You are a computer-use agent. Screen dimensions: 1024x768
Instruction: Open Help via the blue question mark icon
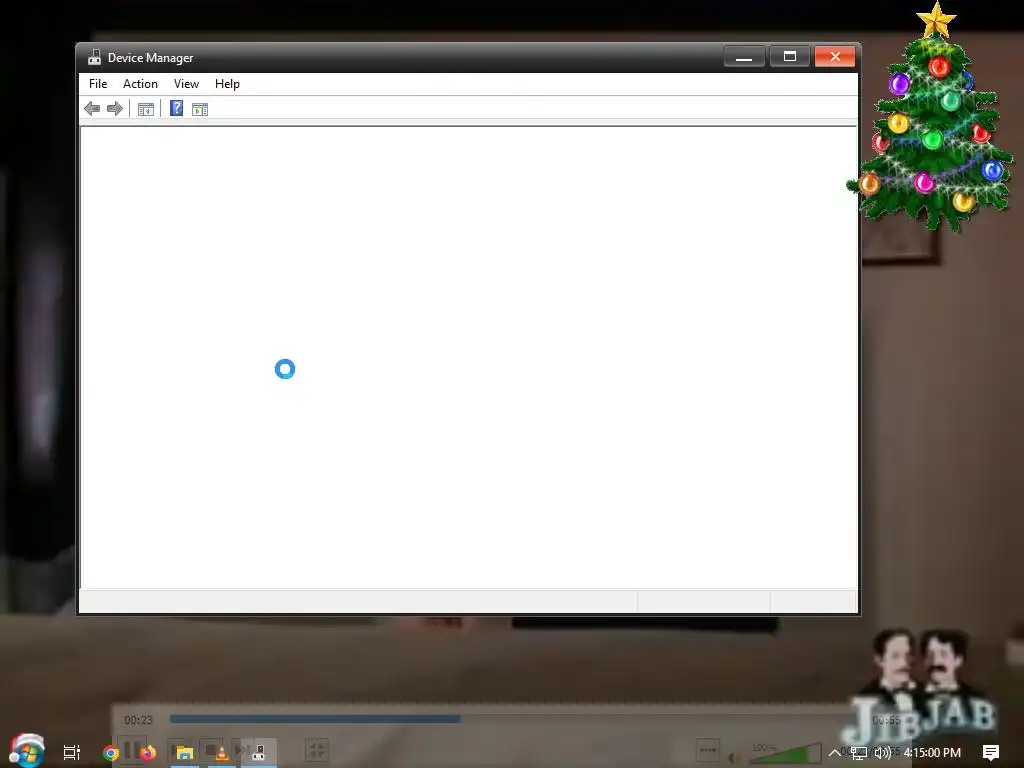click(176, 108)
